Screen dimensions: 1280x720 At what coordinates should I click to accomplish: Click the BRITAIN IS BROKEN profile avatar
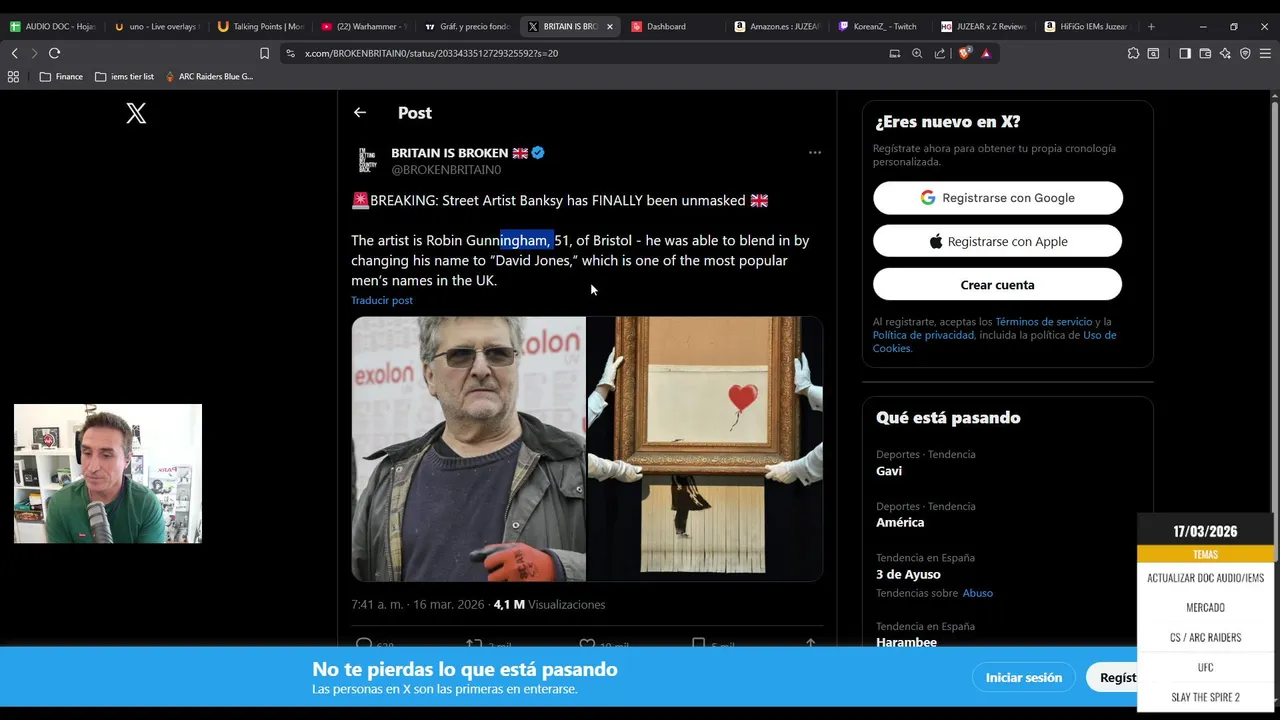[367, 161]
